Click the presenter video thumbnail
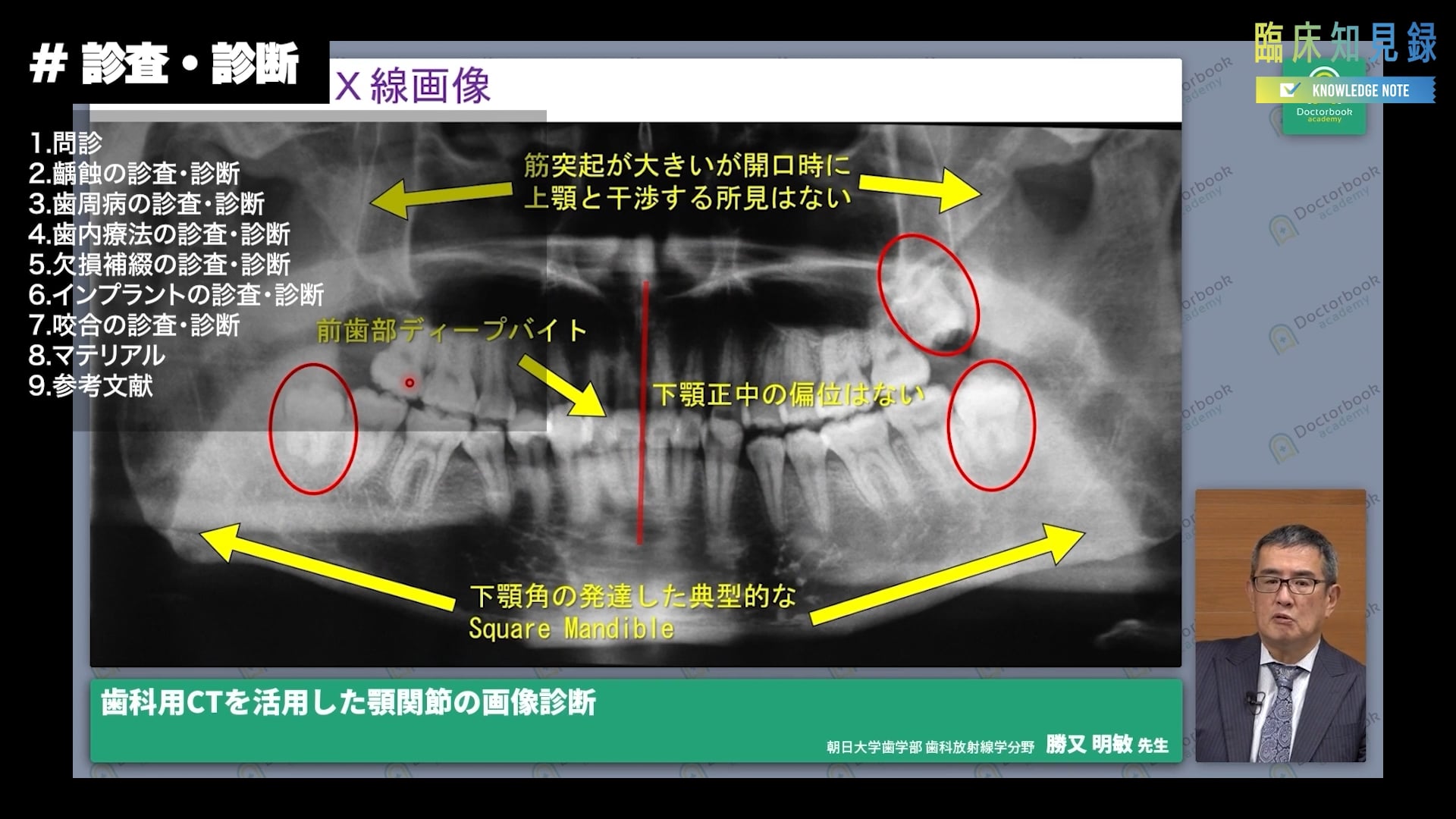 pyautogui.click(x=1281, y=626)
